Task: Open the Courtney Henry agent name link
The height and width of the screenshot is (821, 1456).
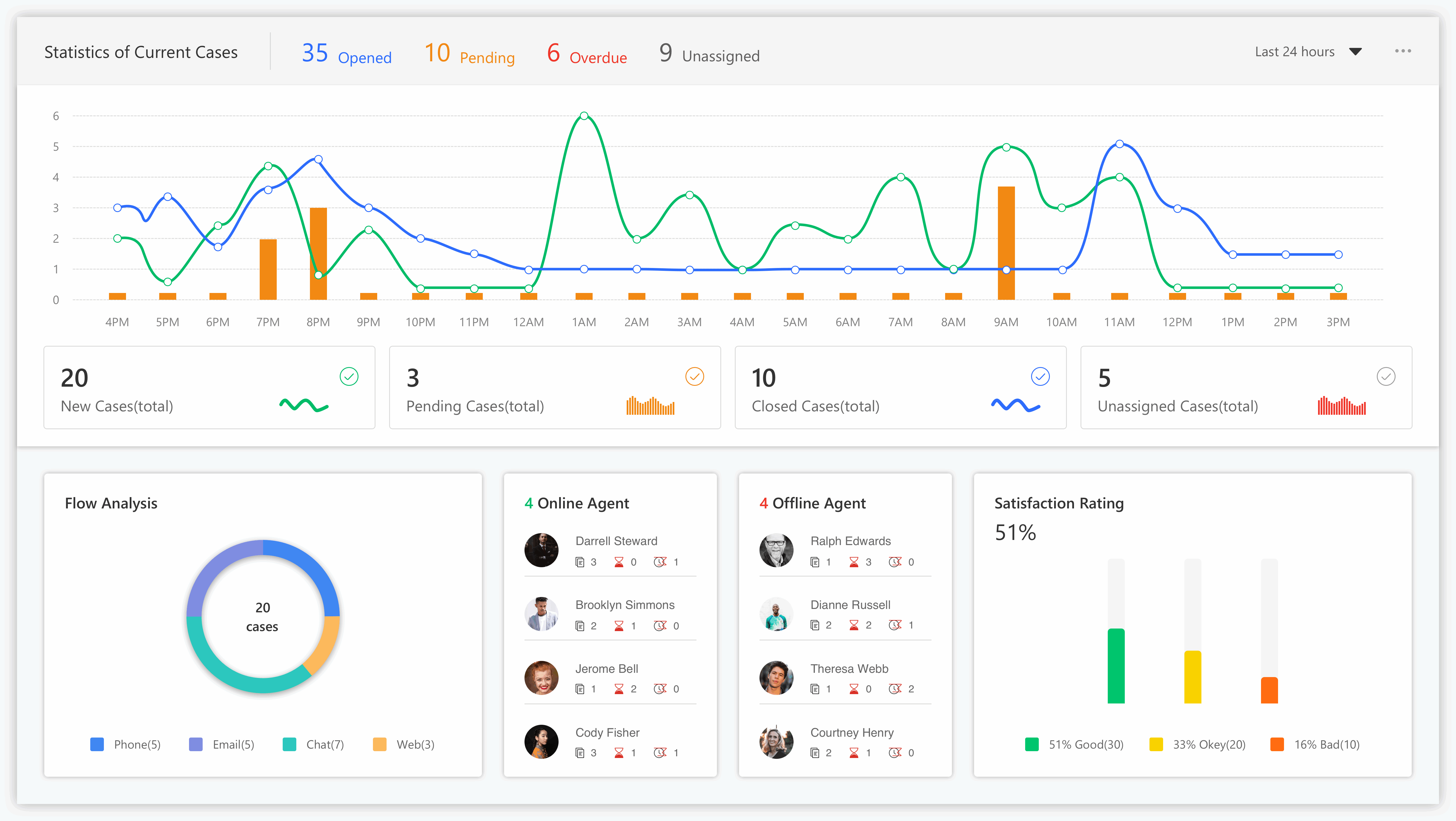Action: (852, 733)
